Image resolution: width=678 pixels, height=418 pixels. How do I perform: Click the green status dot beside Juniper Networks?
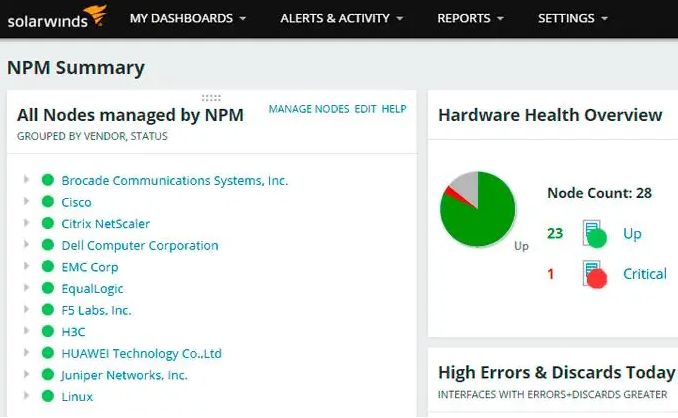48,374
